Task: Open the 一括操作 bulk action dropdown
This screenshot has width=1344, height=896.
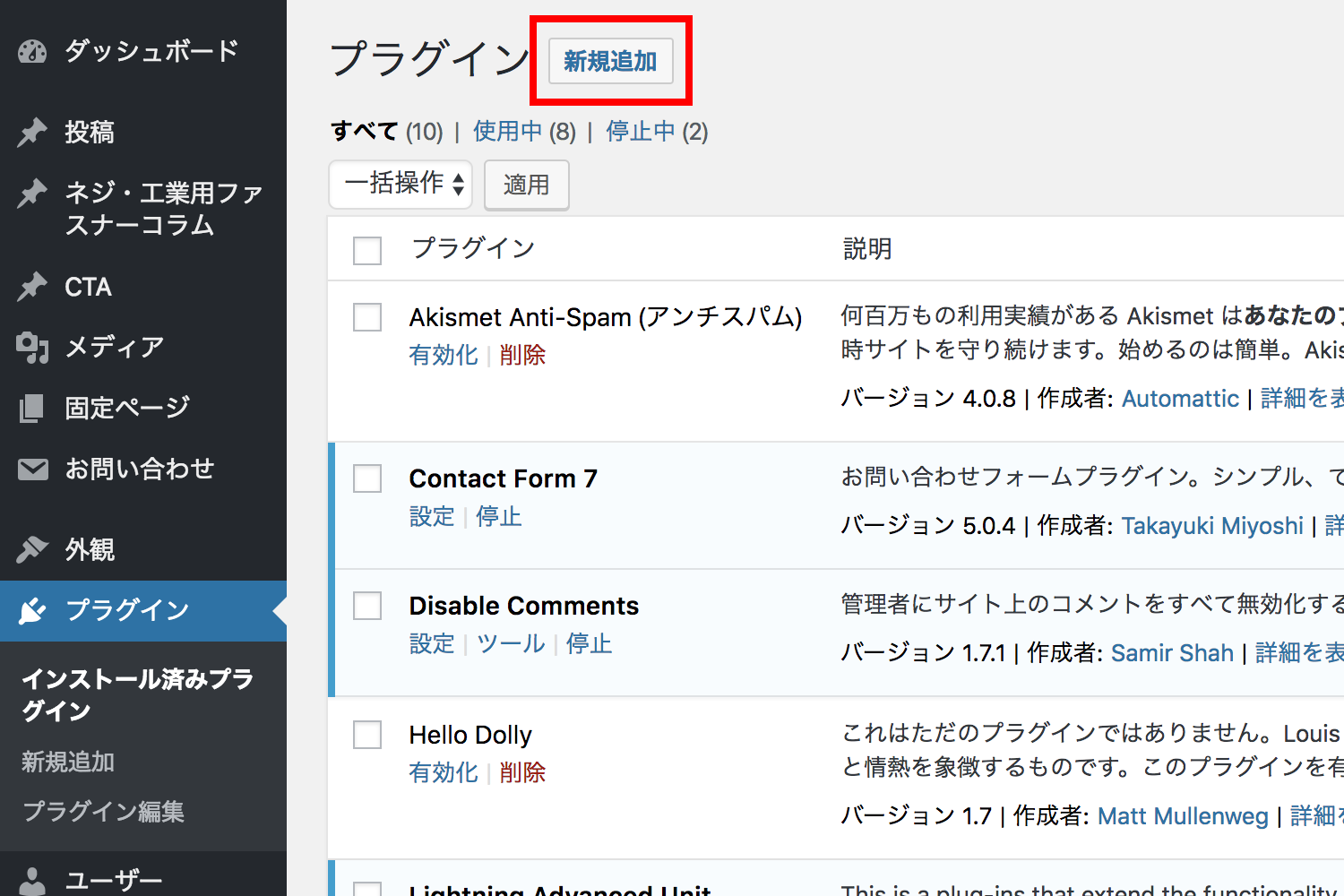Action: (401, 185)
